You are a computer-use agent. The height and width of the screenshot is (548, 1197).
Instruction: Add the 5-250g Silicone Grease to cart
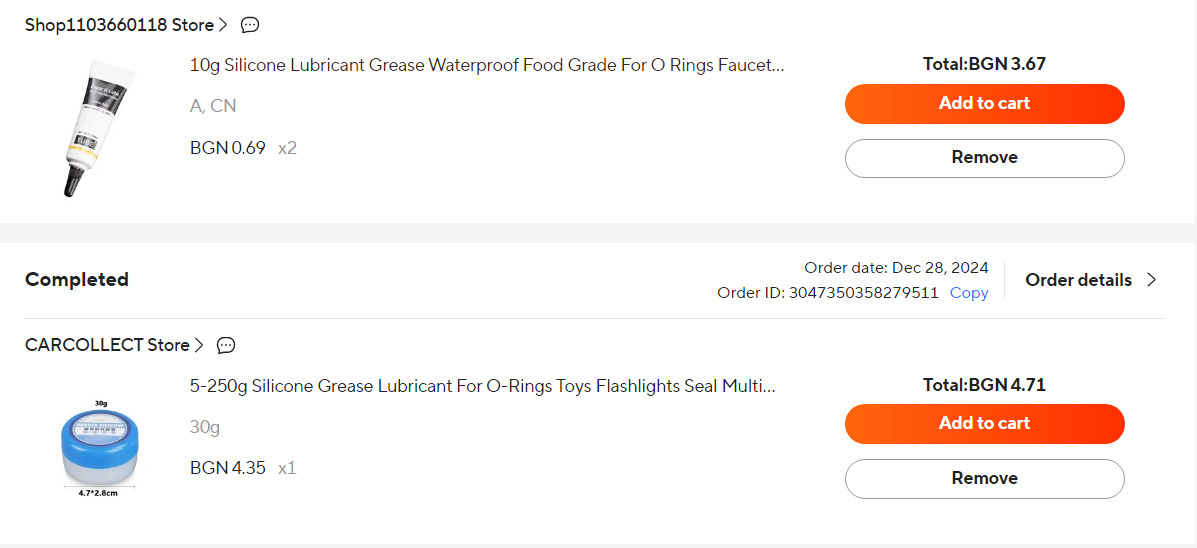click(984, 423)
